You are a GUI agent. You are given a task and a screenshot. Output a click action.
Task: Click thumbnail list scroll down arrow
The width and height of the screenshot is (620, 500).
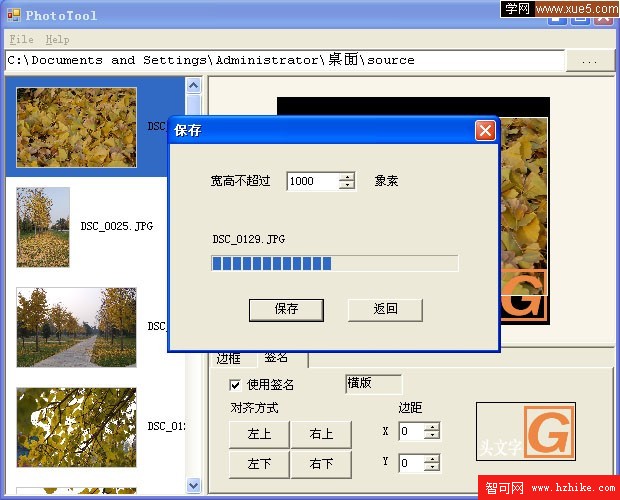click(x=194, y=485)
